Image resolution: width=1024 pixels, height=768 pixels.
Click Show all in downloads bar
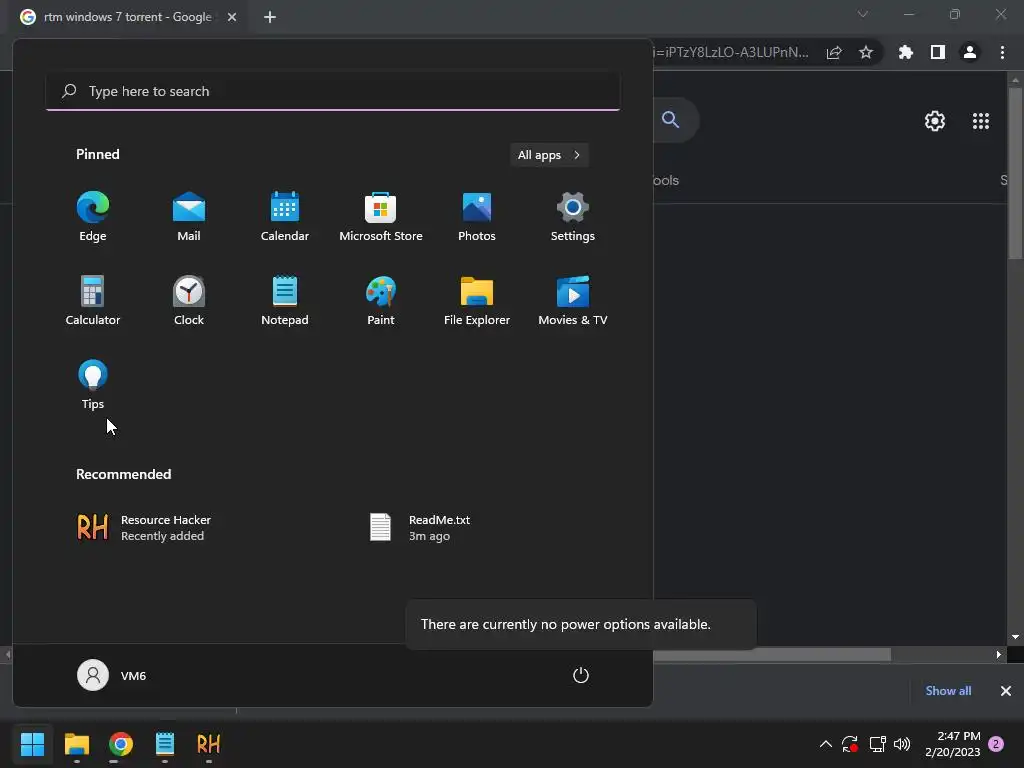(x=948, y=691)
